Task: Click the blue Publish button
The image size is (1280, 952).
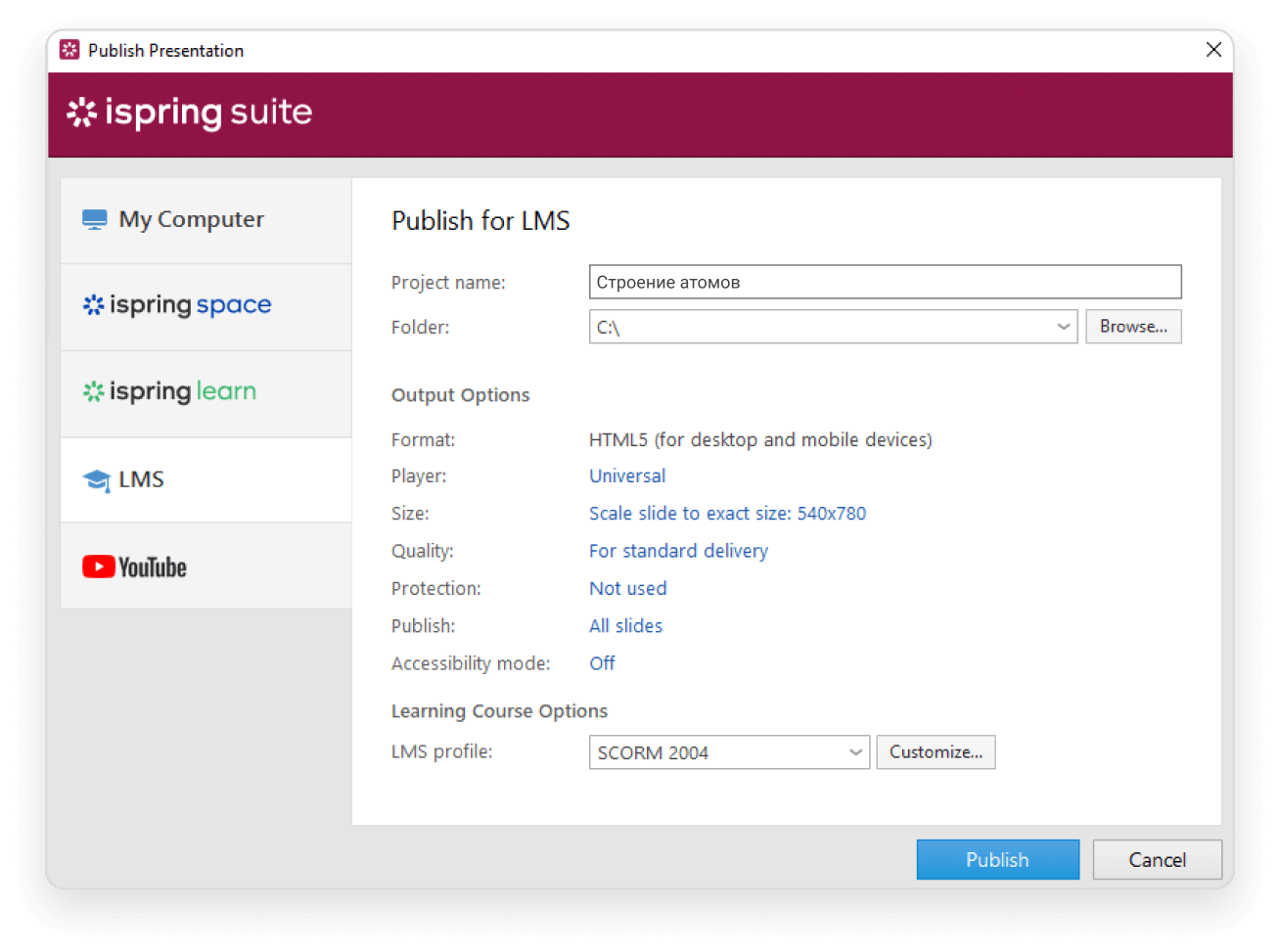Action: point(997,860)
